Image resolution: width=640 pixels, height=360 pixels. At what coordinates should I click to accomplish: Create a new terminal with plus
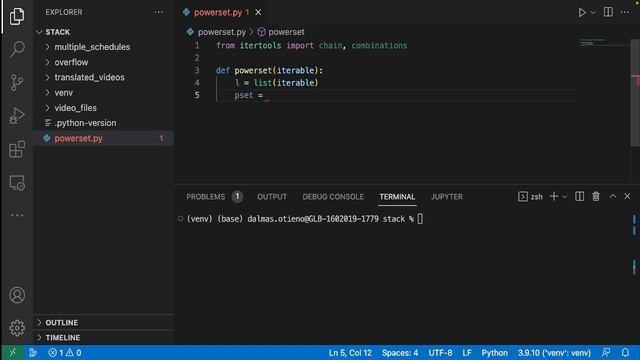[x=553, y=196]
